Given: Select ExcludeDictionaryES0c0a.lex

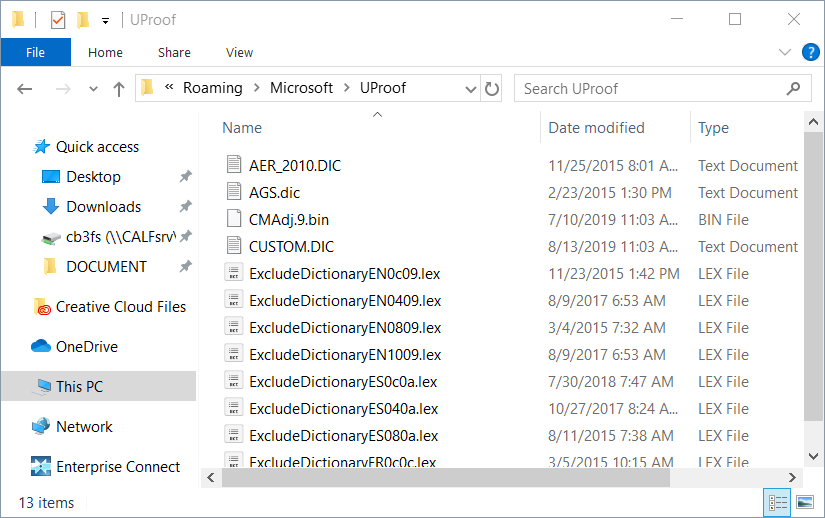Looking at the screenshot, I should pos(343,381).
